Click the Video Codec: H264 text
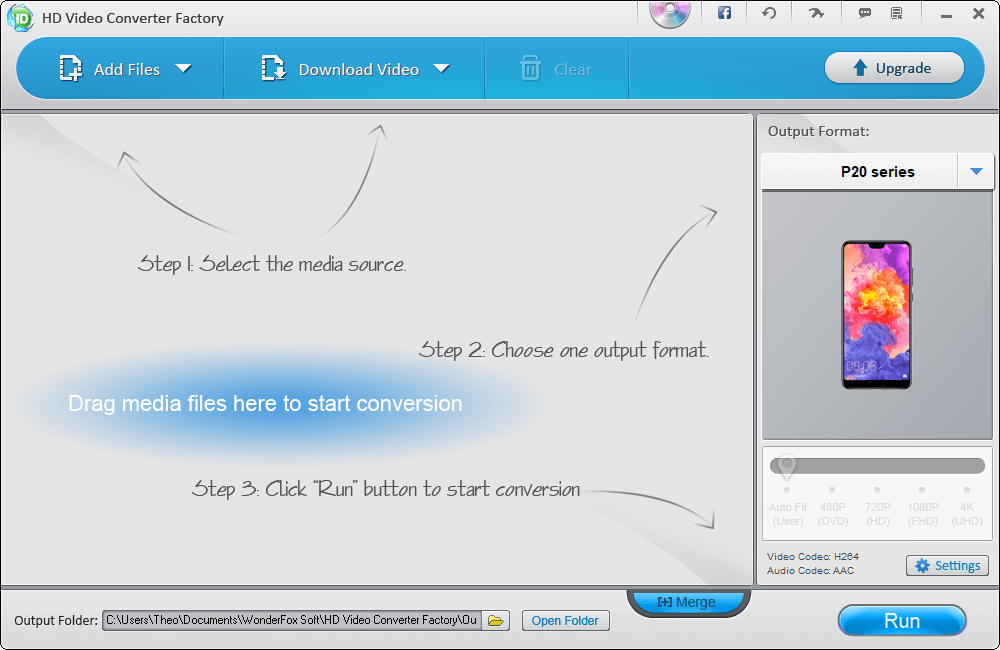Image resolution: width=1000 pixels, height=650 pixels. (812, 556)
